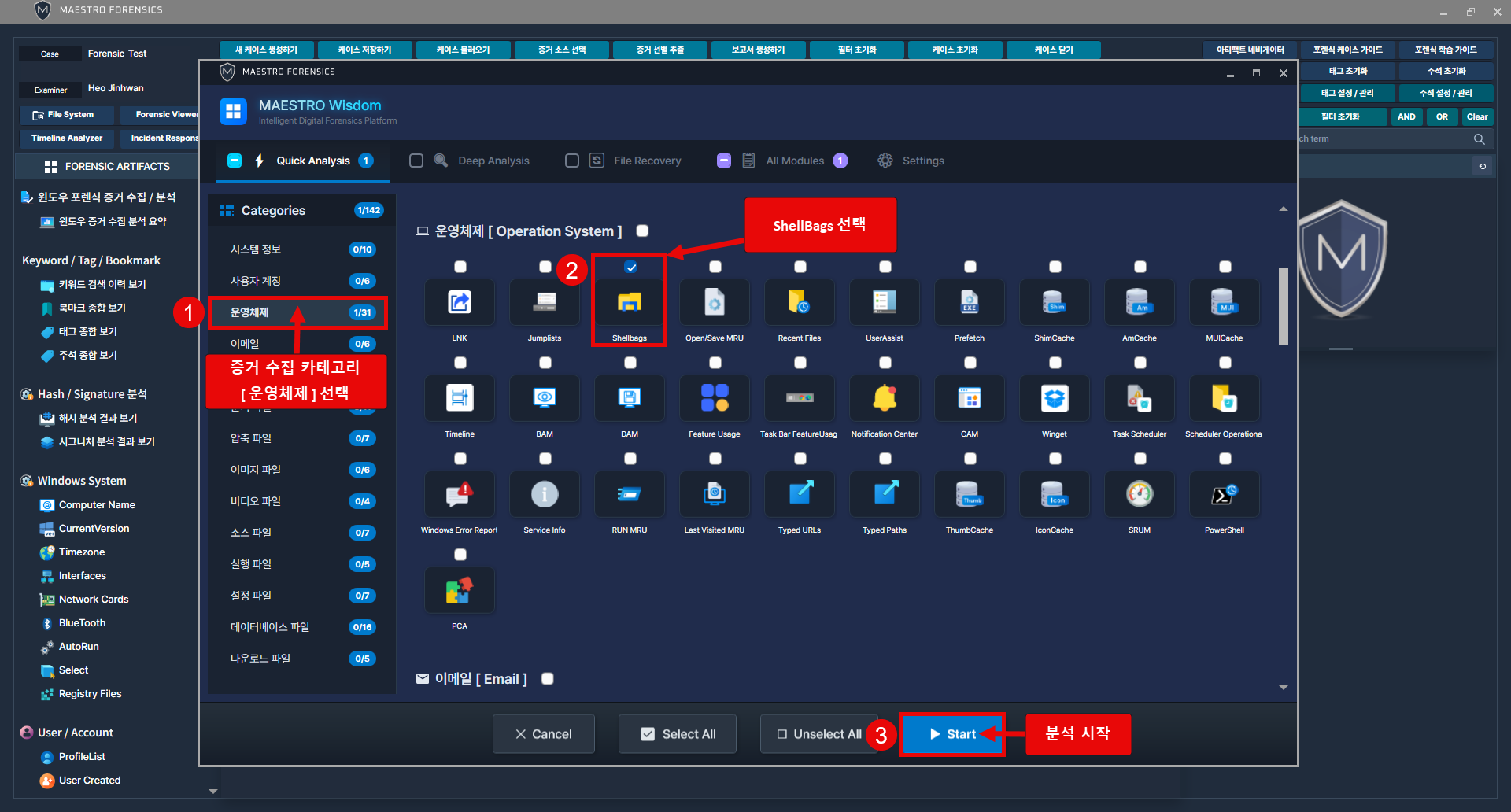This screenshot has height=812, width=1511.
Task: Choose the Windows Error Report icon
Action: (x=460, y=494)
